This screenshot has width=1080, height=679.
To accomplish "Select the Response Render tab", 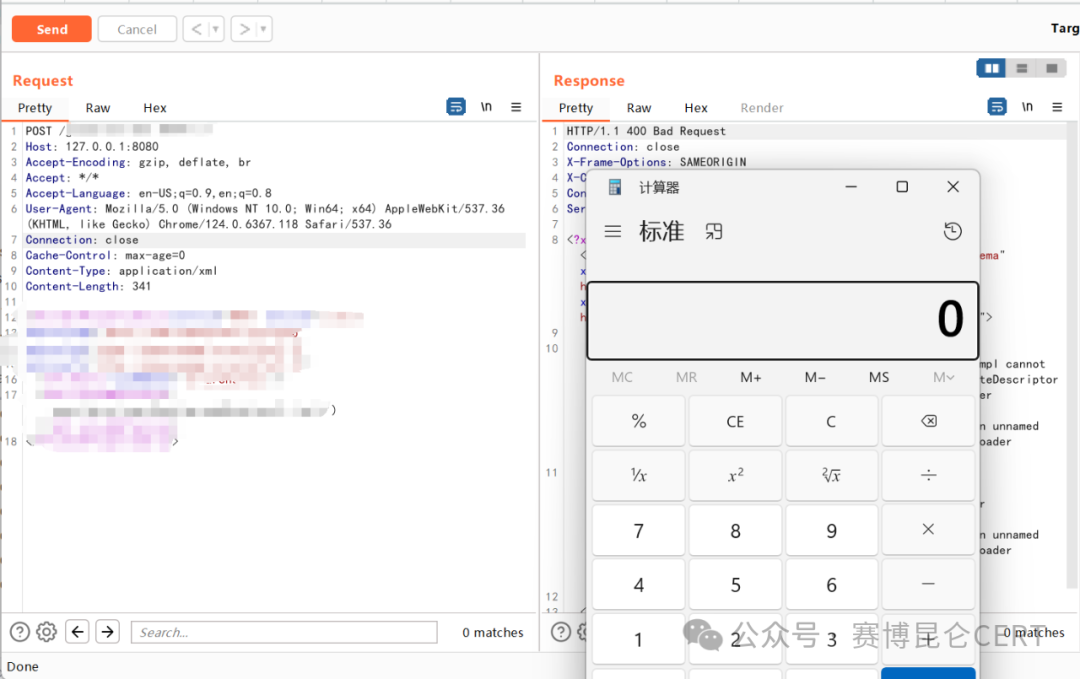I will click(x=762, y=107).
